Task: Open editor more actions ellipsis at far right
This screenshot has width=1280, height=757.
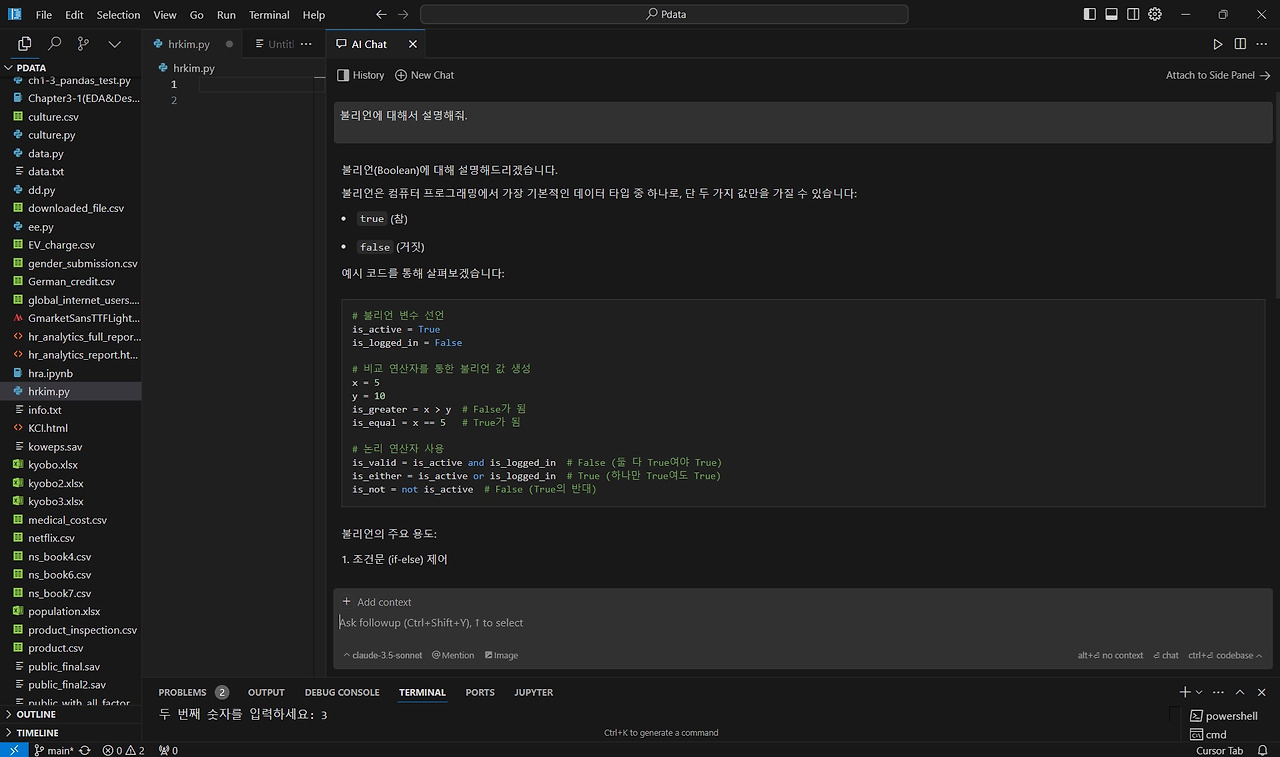Action: (x=1262, y=44)
